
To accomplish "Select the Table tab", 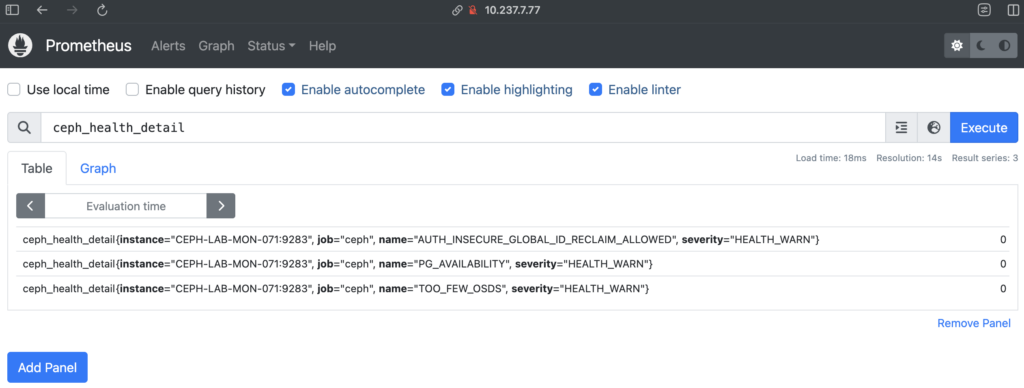I will (37, 168).
